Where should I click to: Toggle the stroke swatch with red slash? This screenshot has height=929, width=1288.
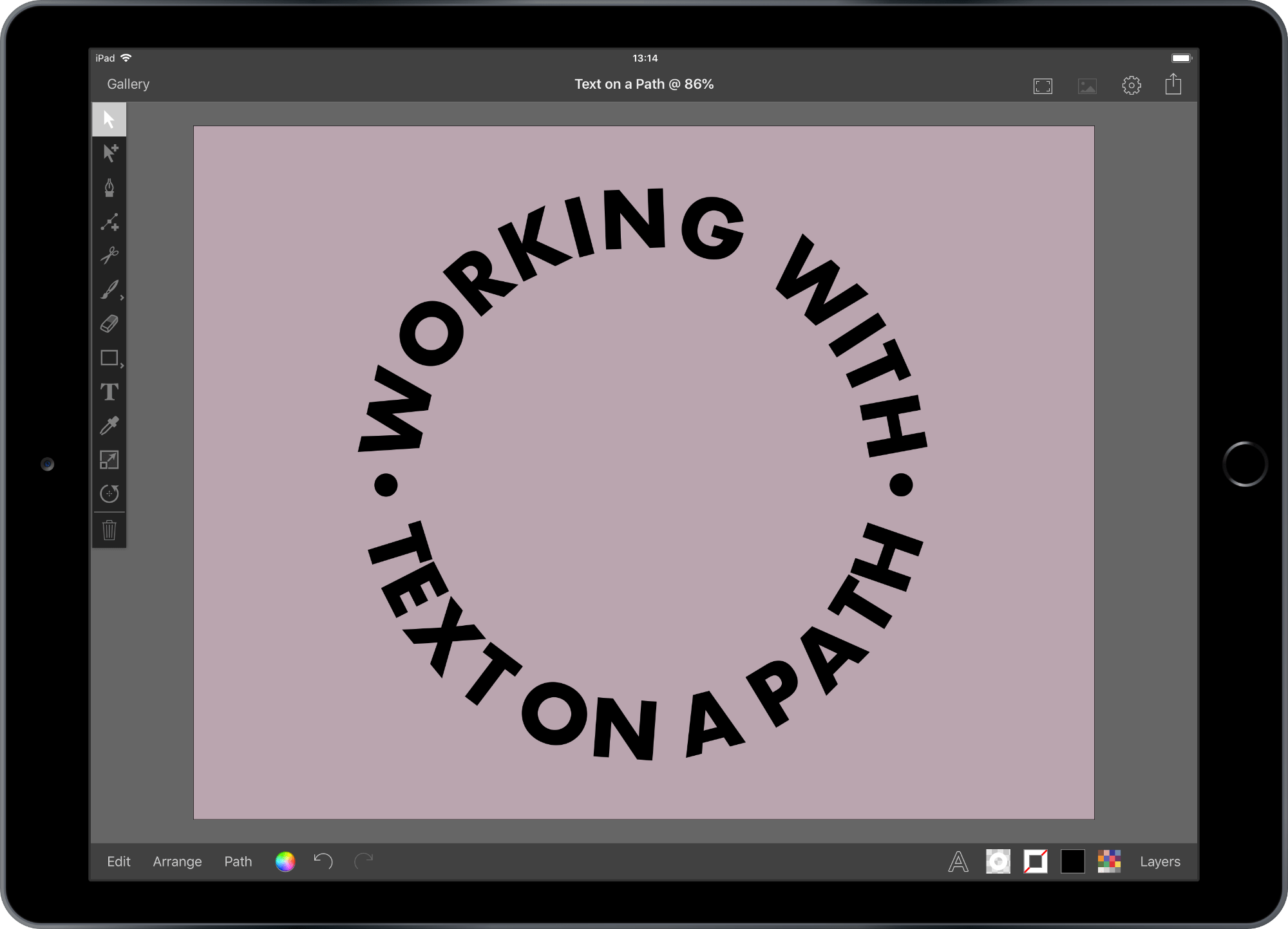[x=1035, y=861]
